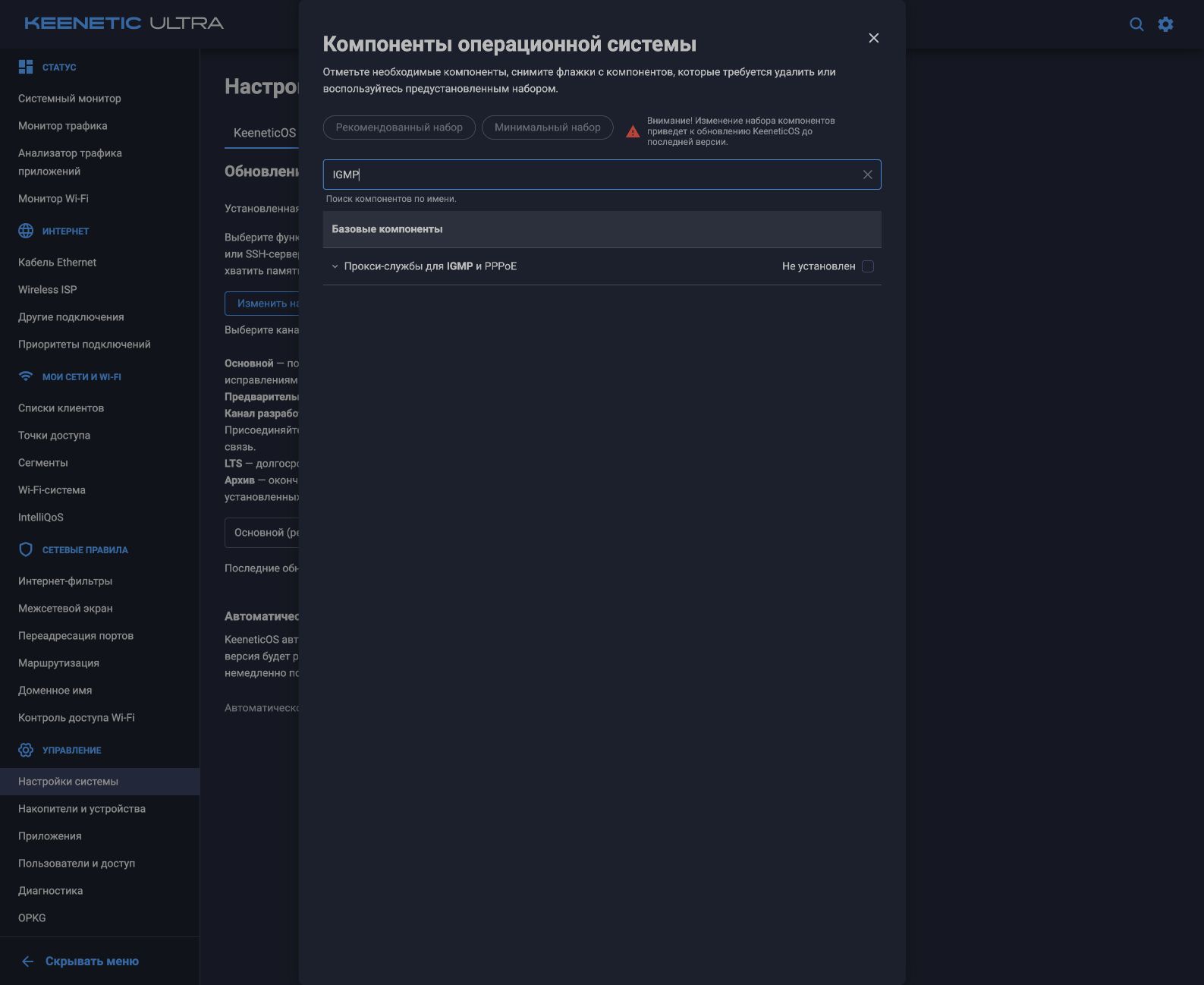Open the search magnifier icon

(1136, 24)
